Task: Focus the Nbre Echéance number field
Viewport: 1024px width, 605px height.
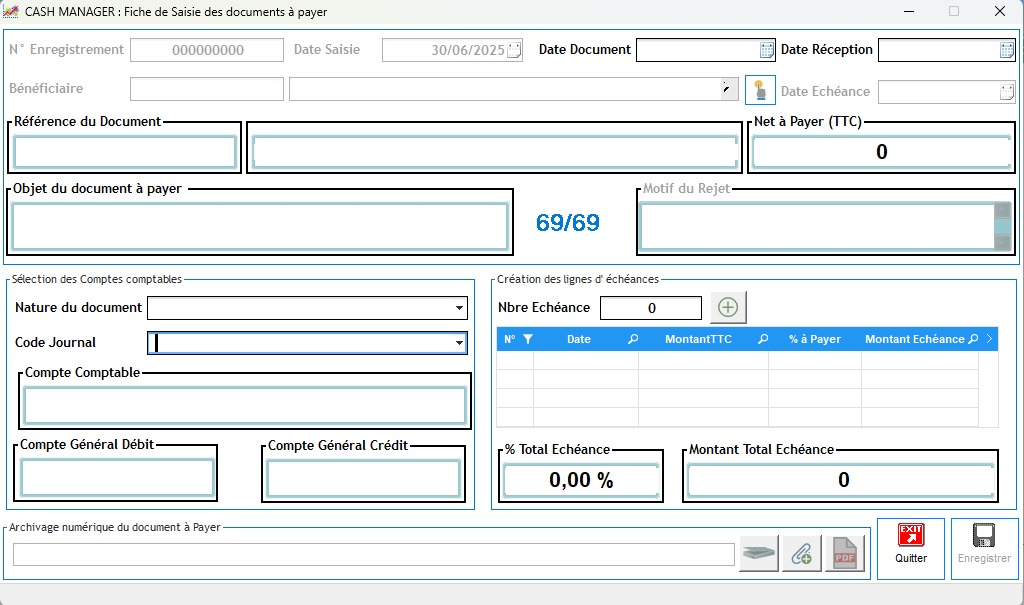Action: tap(651, 308)
